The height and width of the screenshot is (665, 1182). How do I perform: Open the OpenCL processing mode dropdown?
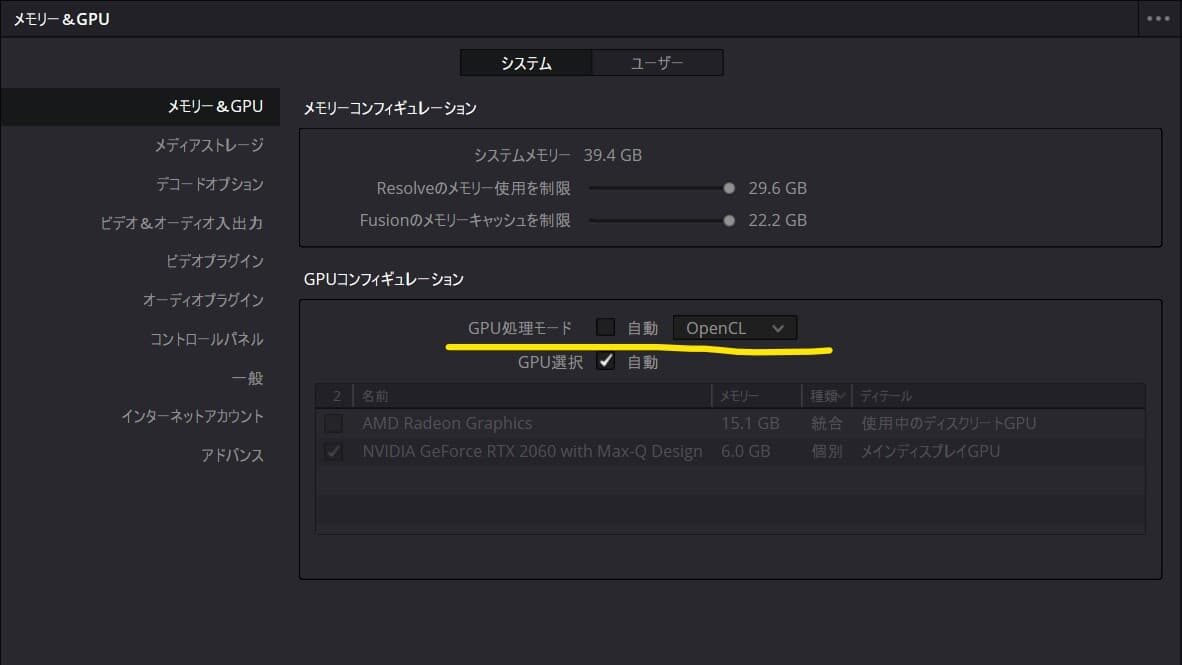point(734,328)
